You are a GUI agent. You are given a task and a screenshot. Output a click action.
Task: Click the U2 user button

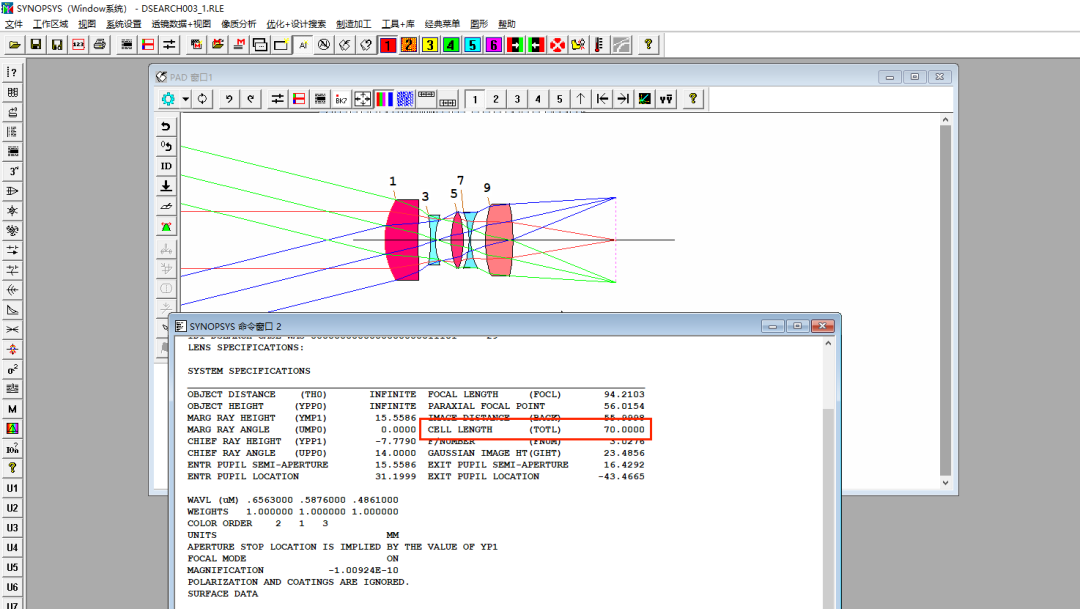12,508
